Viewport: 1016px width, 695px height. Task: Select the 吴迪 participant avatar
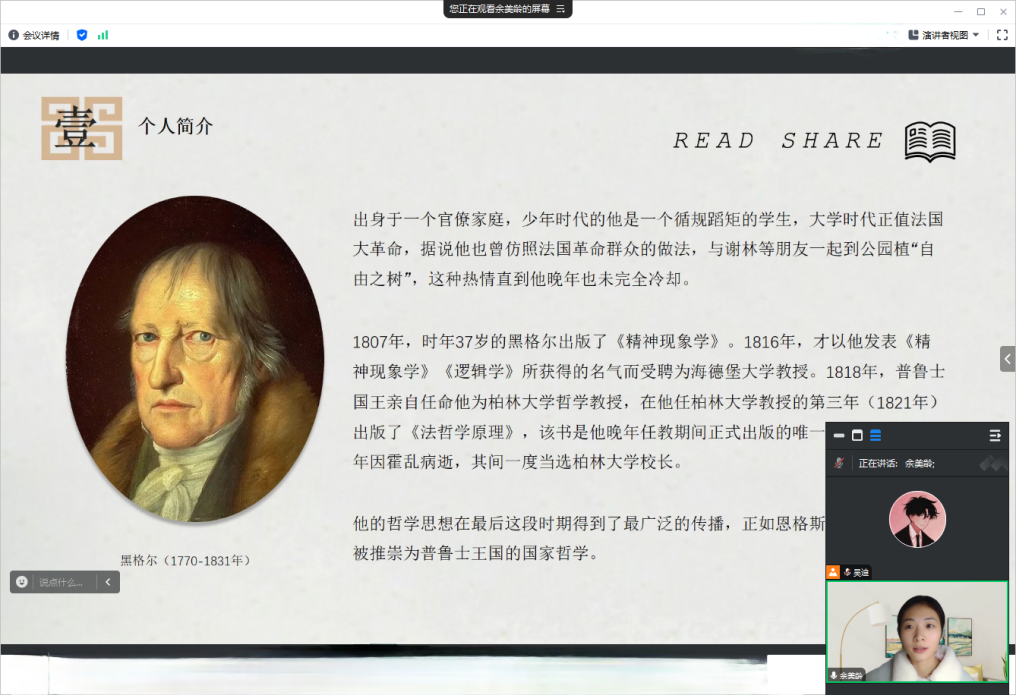pyautogui.click(x=916, y=519)
